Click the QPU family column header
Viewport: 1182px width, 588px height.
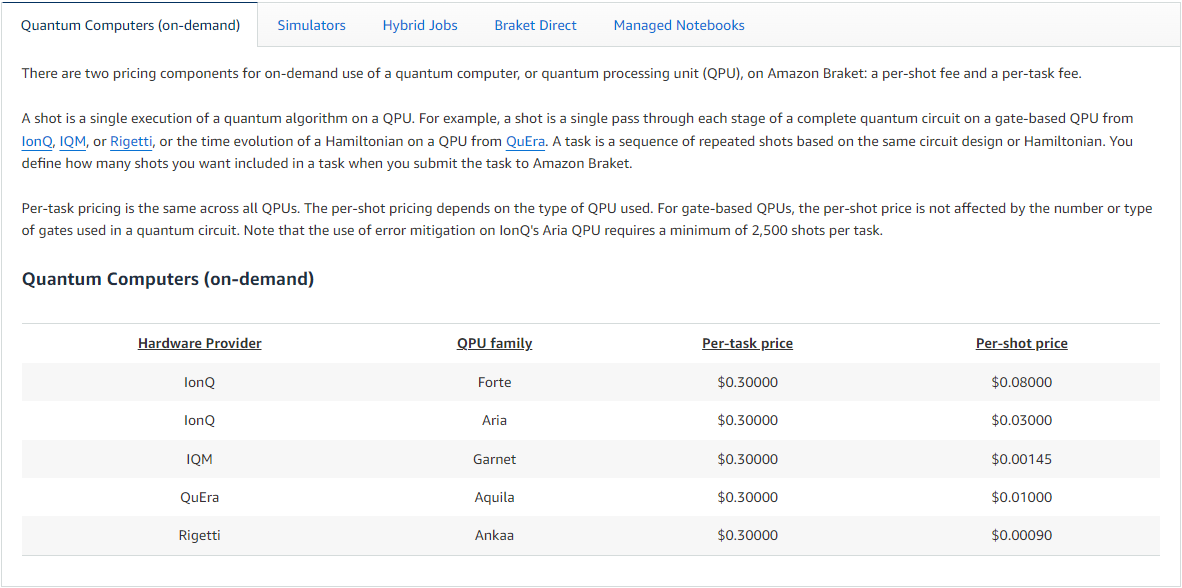click(x=495, y=344)
